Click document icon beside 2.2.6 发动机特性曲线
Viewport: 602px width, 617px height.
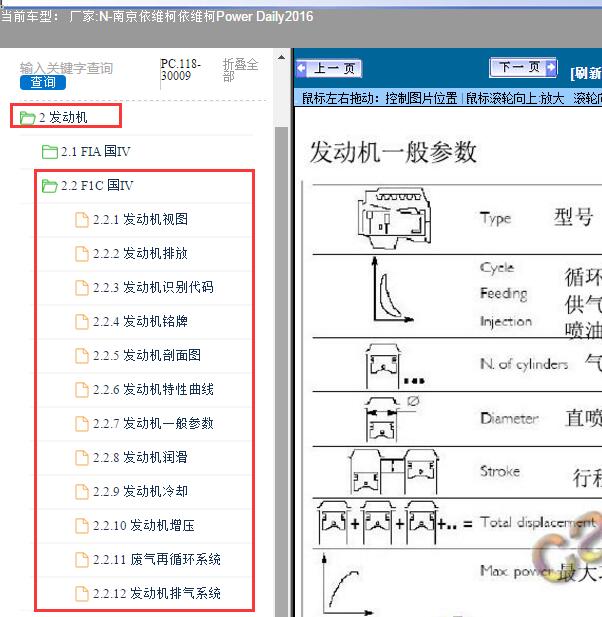pos(81,390)
